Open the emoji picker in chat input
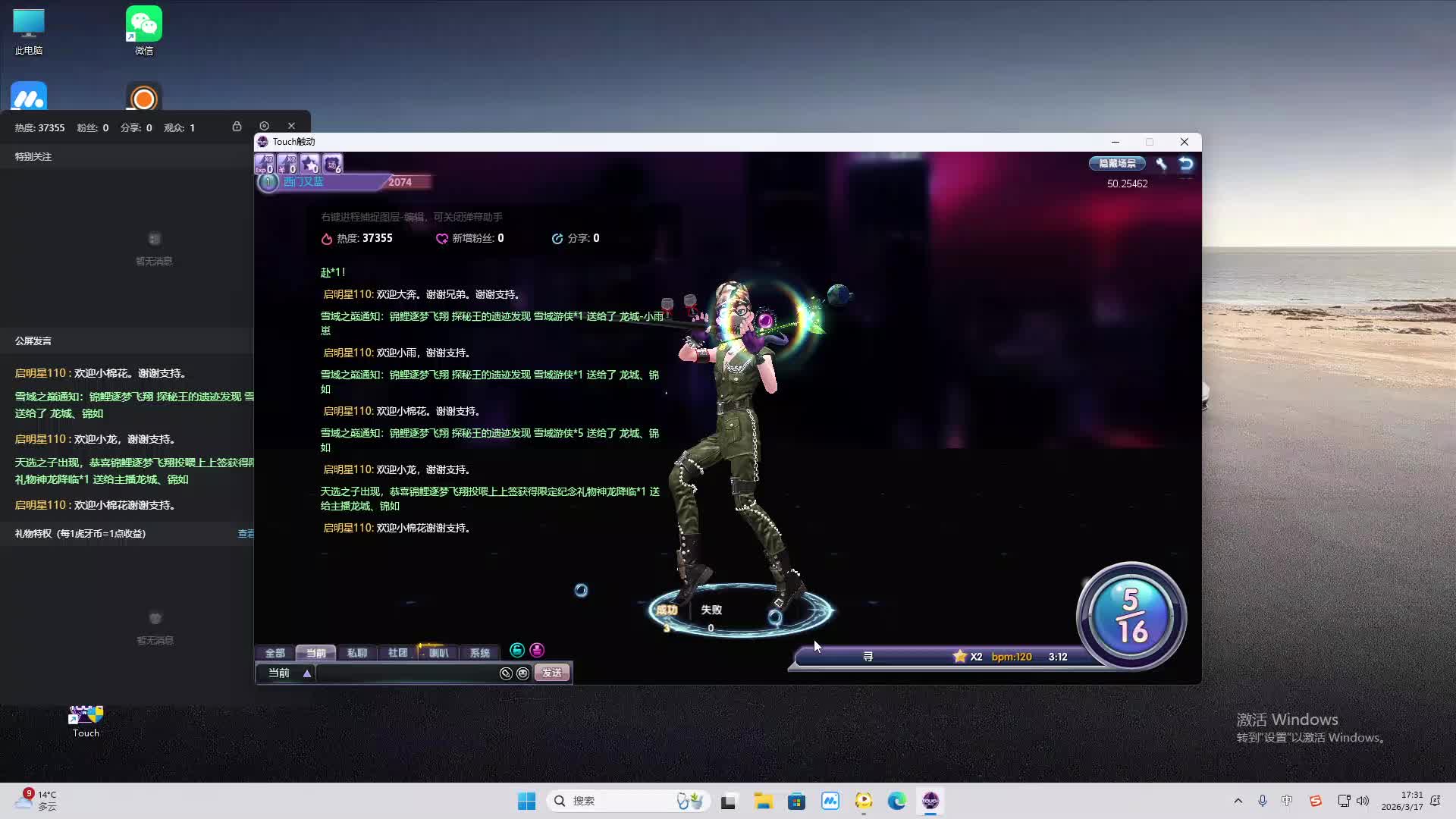1456x819 pixels. [522, 673]
